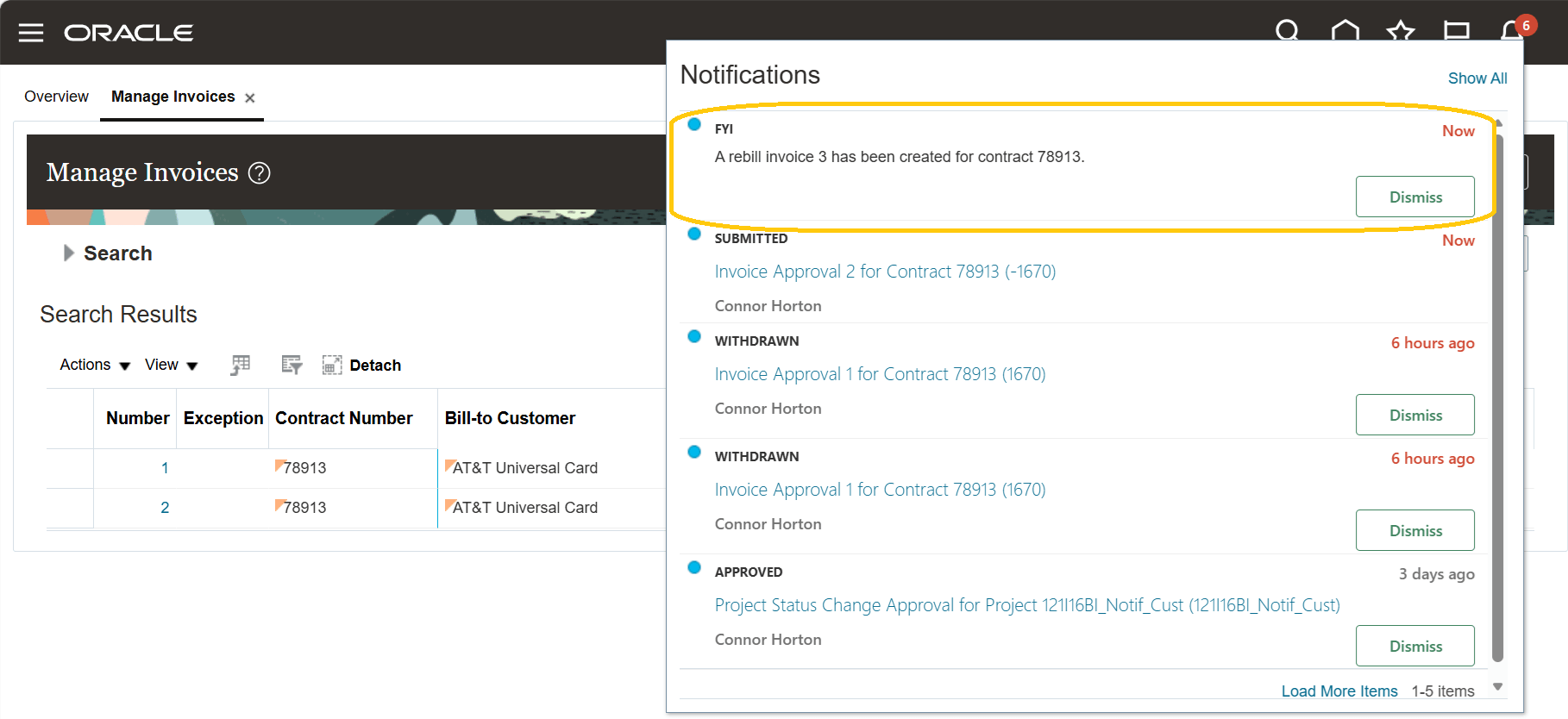The image size is (1568, 719).
Task: Dismiss the second withdrawn notification
Action: (1414, 531)
